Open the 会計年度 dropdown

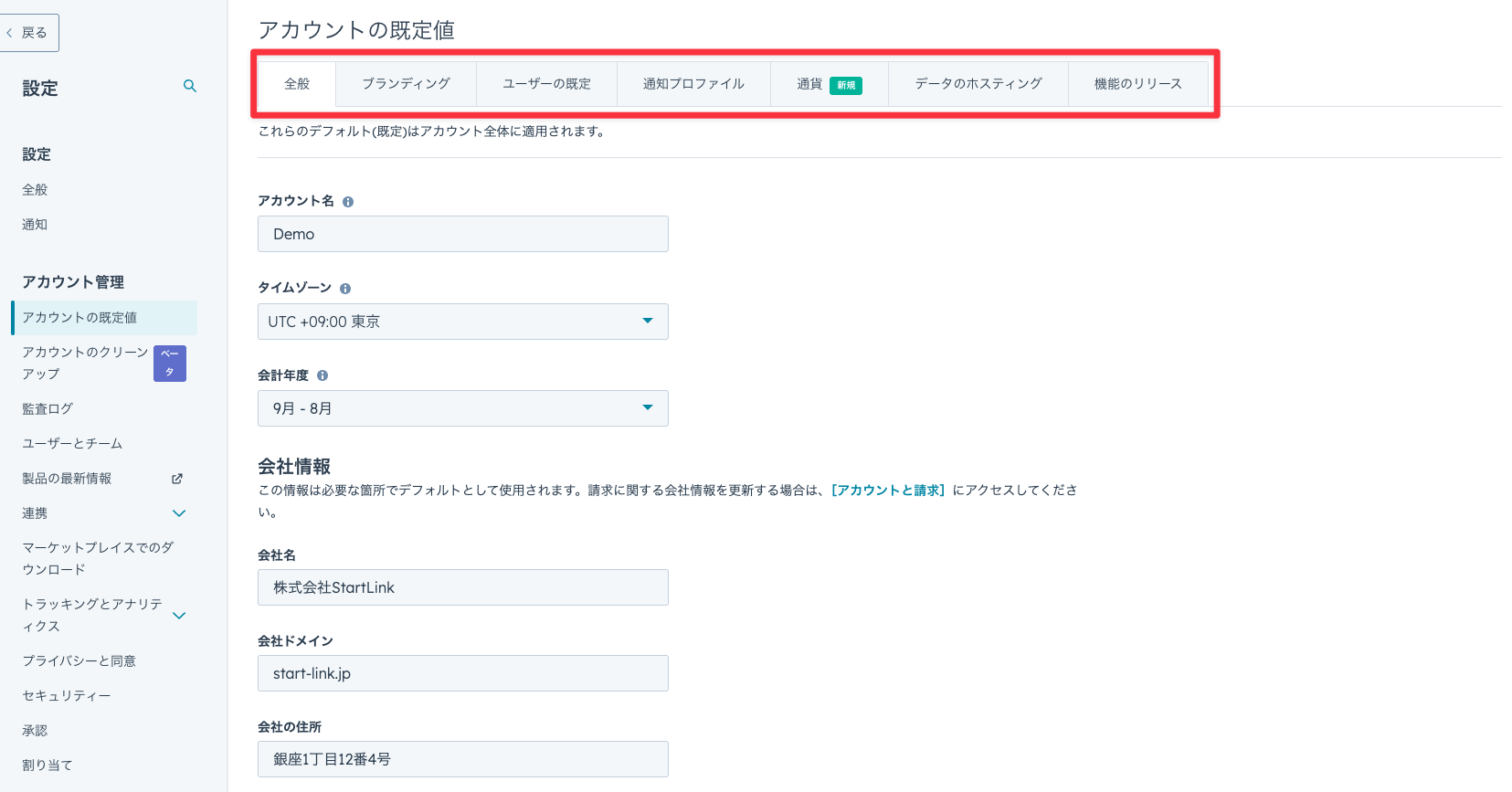tap(462, 408)
